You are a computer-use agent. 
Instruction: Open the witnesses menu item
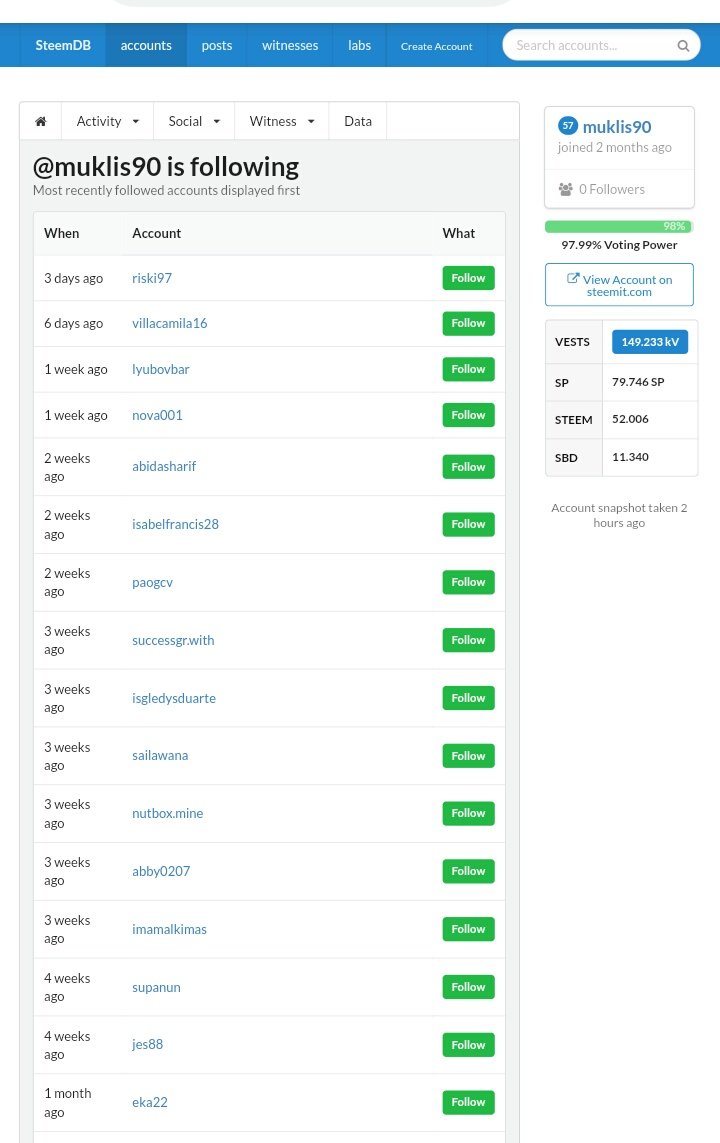click(290, 45)
